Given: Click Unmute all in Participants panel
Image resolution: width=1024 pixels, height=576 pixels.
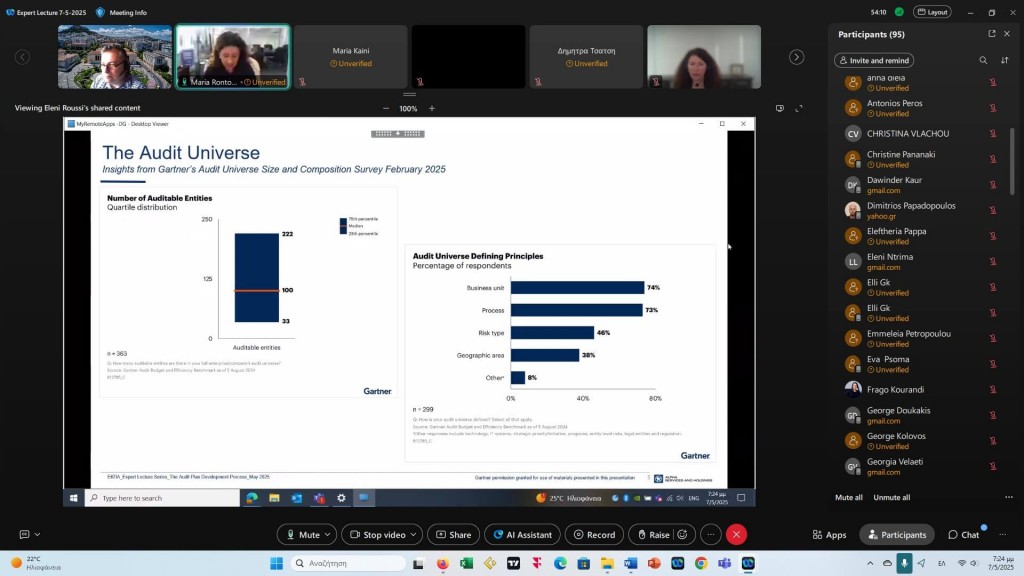Looking at the screenshot, I should [891, 498].
